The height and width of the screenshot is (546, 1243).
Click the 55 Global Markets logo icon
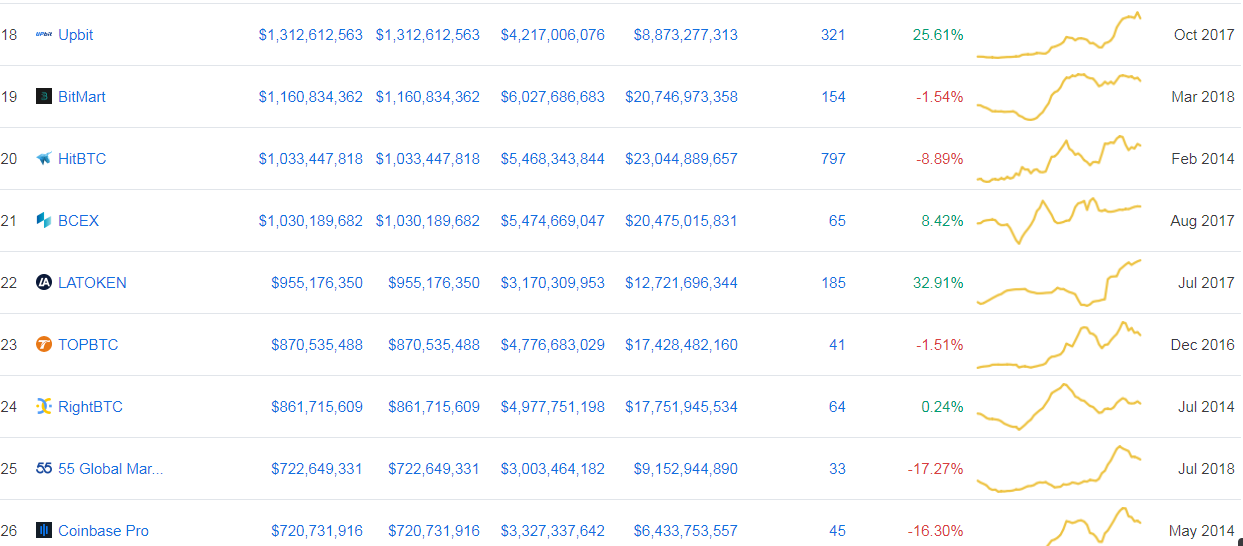tap(44, 469)
